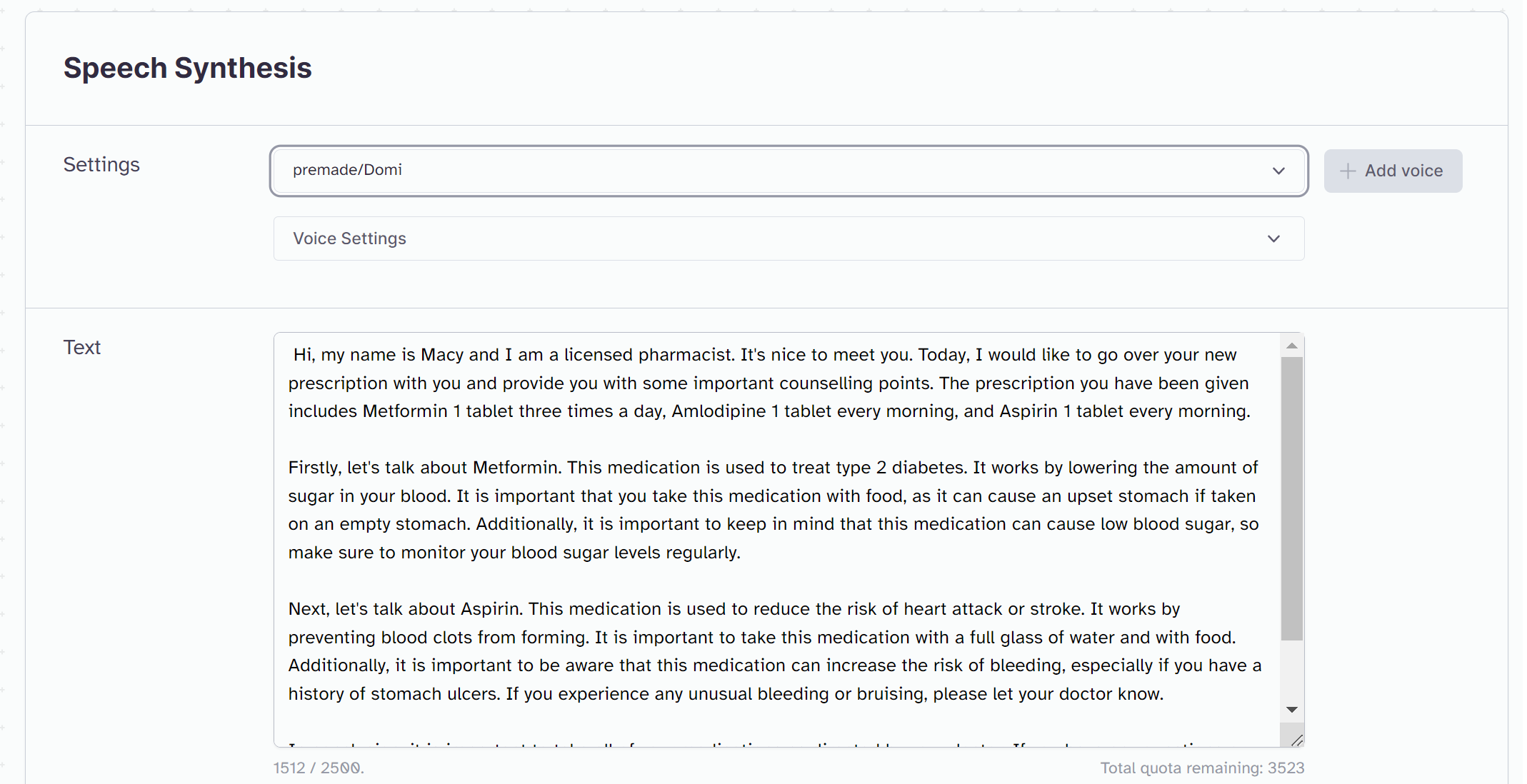Click the Text section label
The width and height of the screenshot is (1527, 784).
[x=82, y=348]
